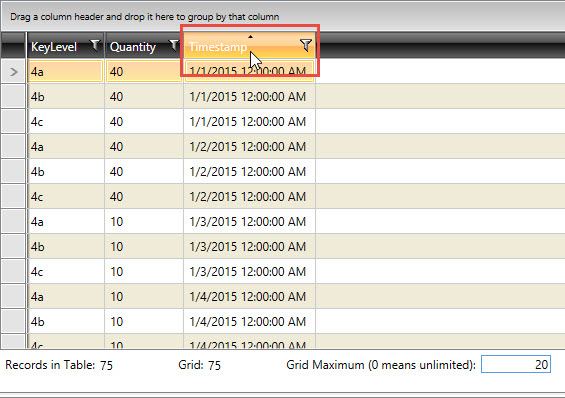
Task: Select KeyLevel 4c cell dated 1/2/2015
Action: click(x=66, y=196)
